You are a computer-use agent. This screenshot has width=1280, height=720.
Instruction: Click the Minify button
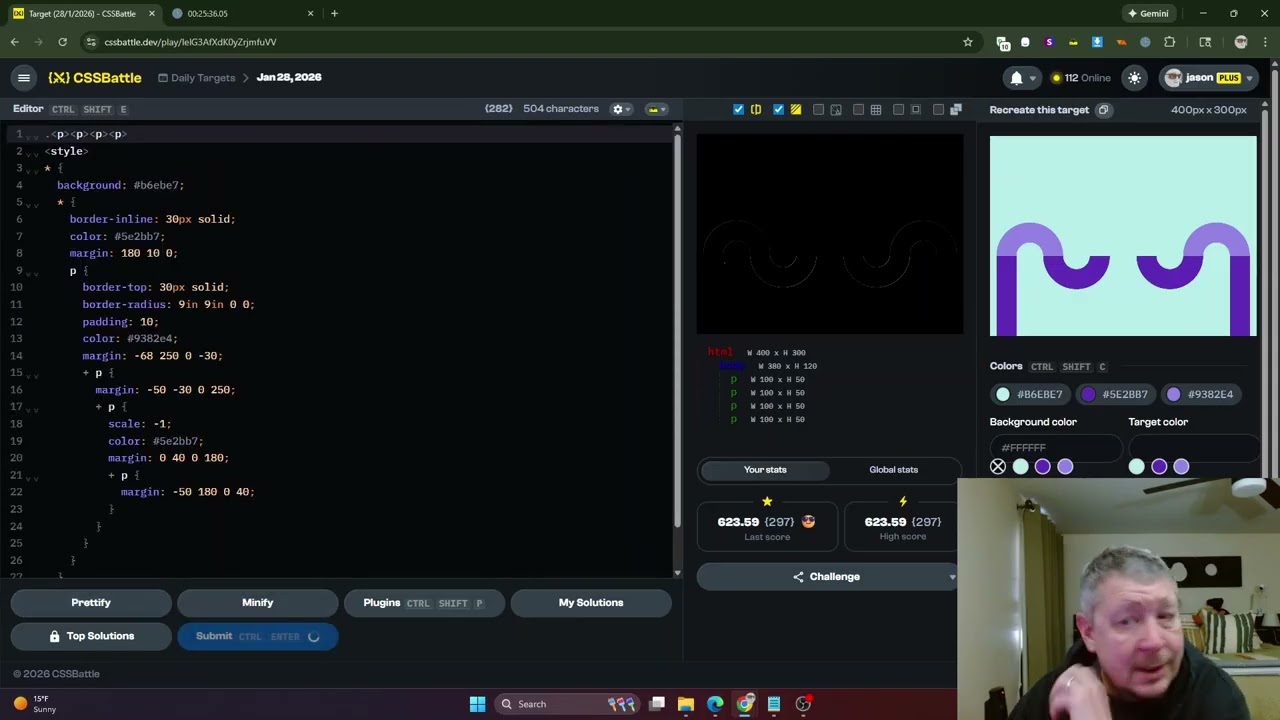pyautogui.click(x=257, y=603)
